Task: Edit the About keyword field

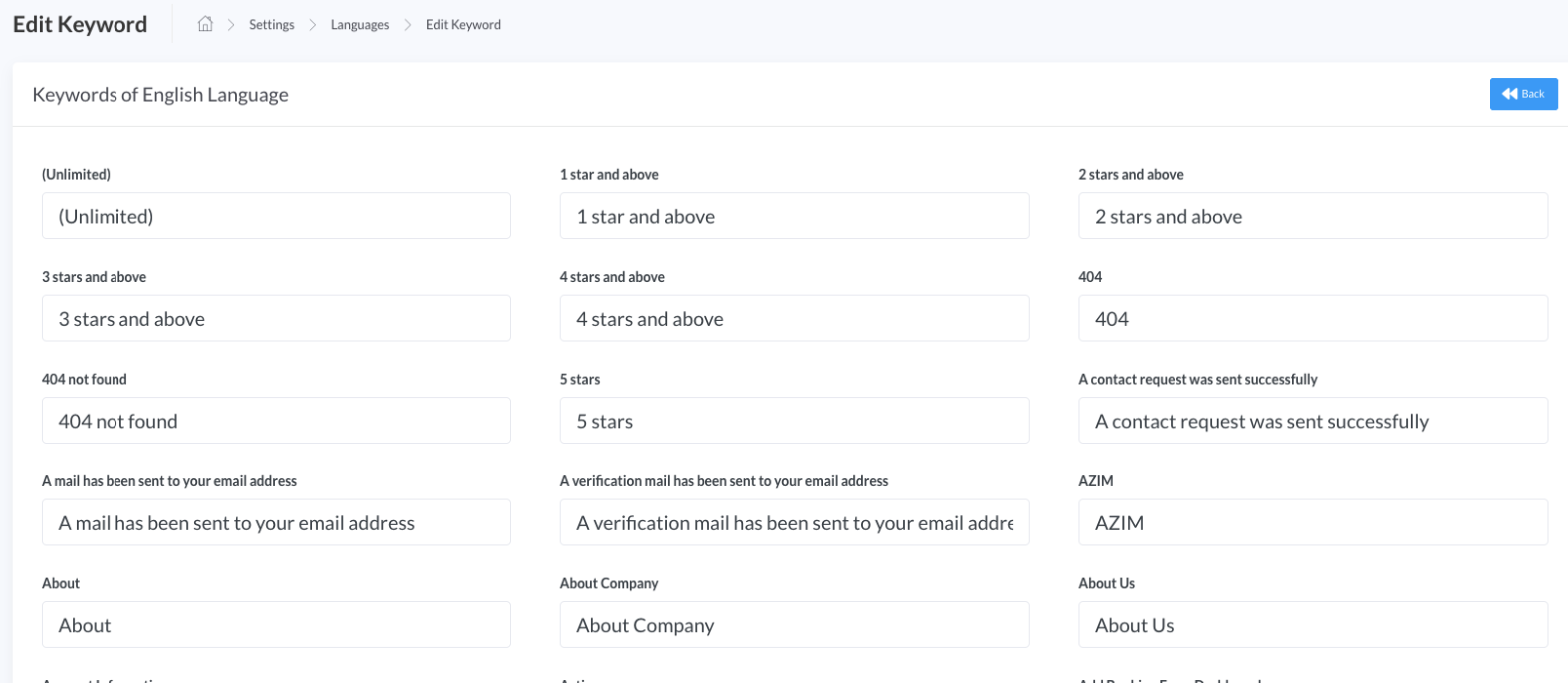Action: [276, 624]
